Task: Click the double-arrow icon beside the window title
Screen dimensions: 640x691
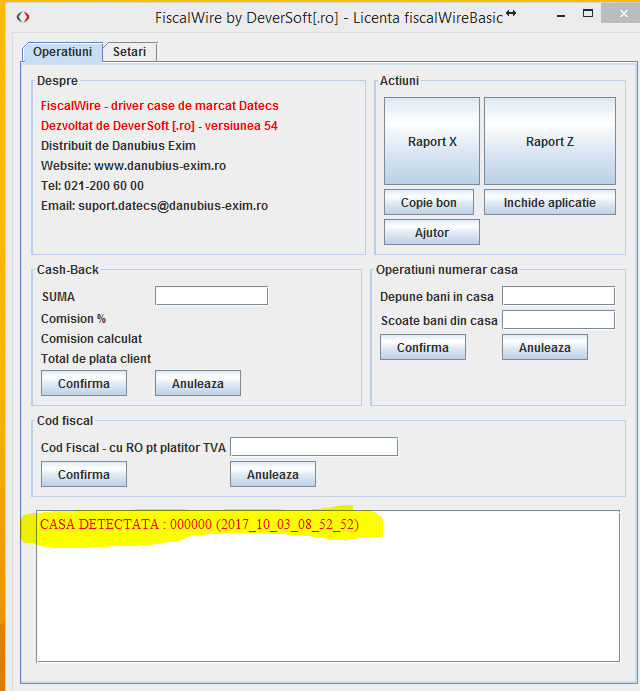Action: [x=511, y=14]
